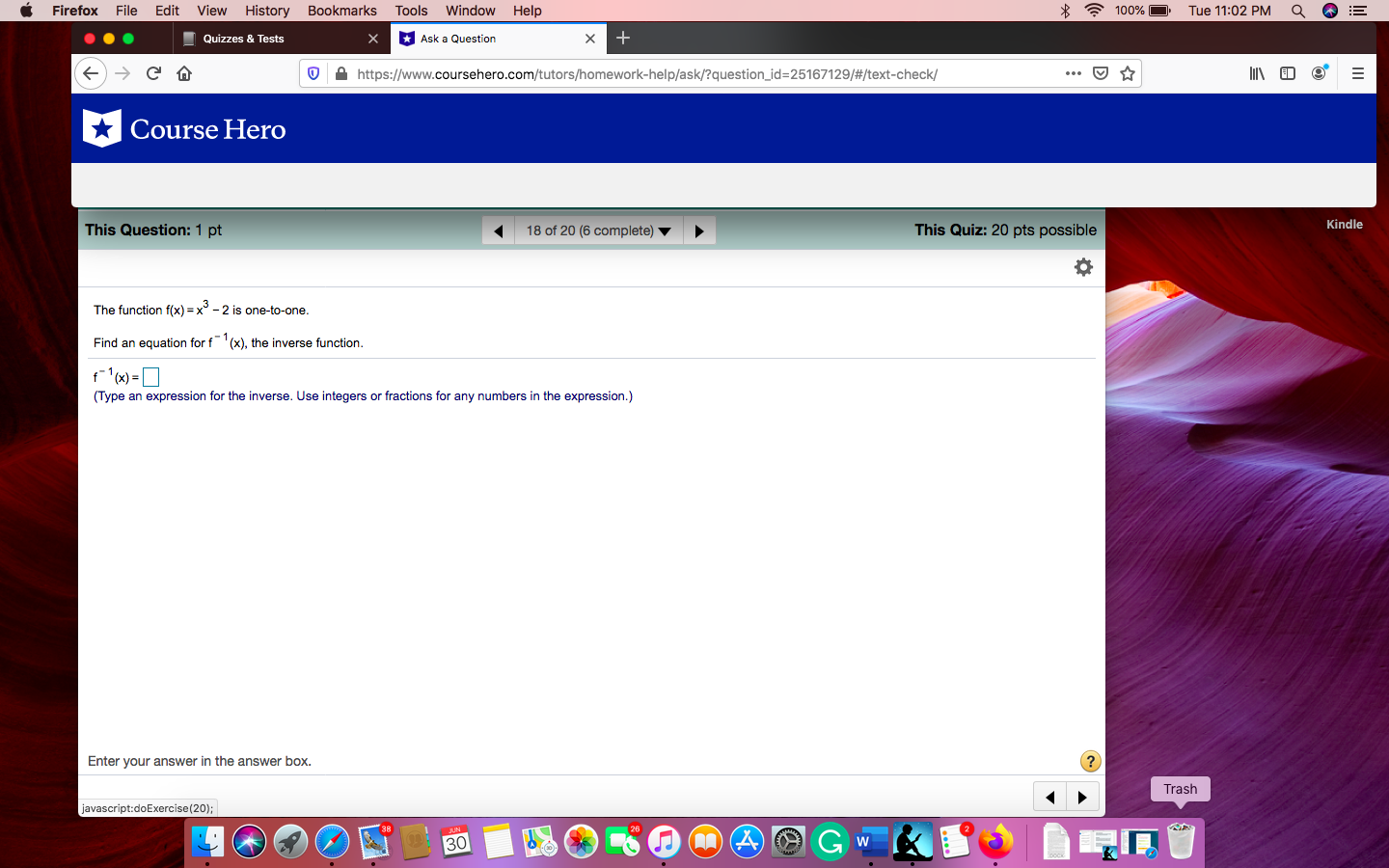This screenshot has width=1389, height=868.
Task: Show tracking protection shield info
Action: pyautogui.click(x=313, y=73)
